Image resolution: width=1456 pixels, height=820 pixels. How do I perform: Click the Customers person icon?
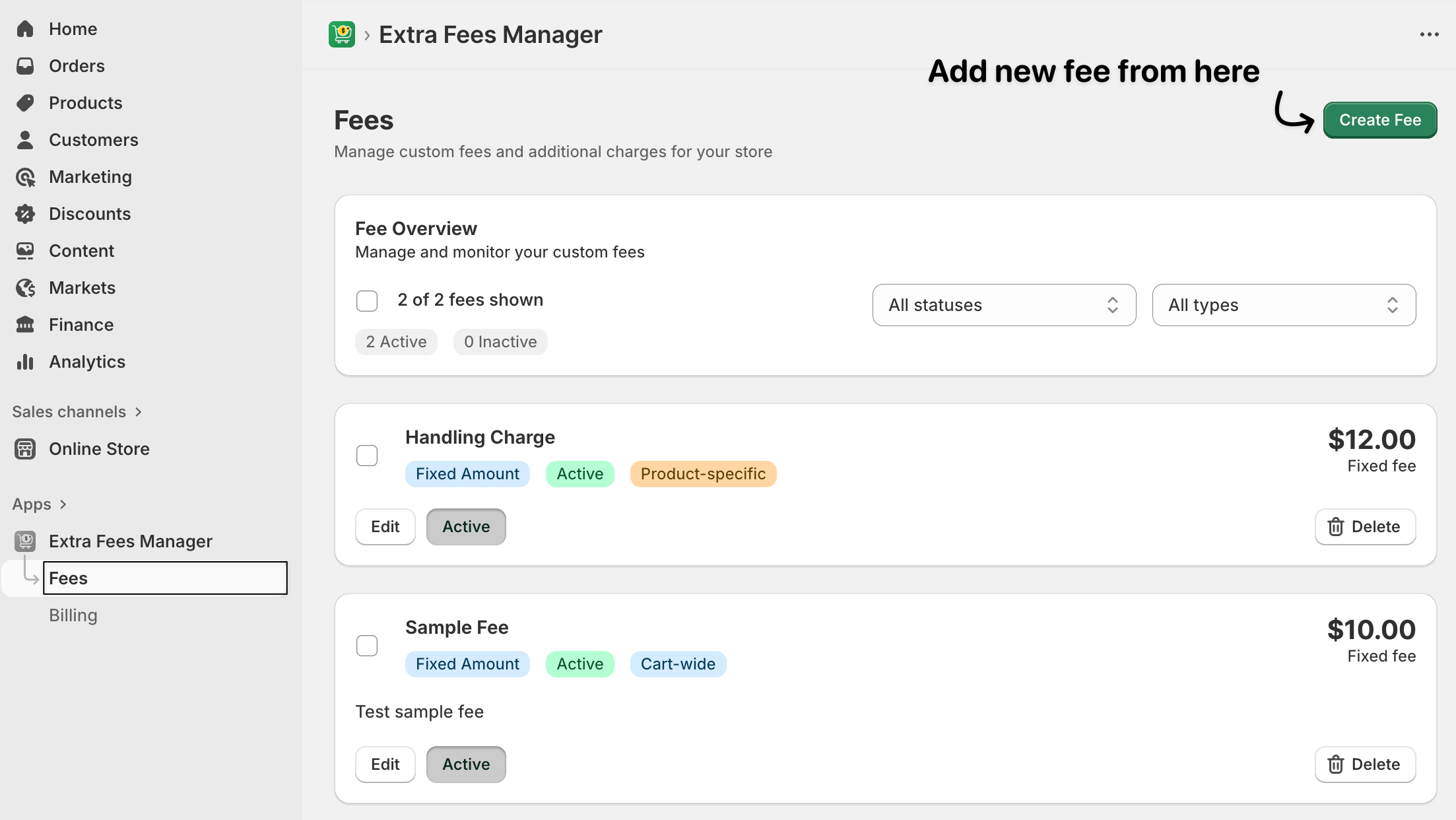tap(25, 140)
